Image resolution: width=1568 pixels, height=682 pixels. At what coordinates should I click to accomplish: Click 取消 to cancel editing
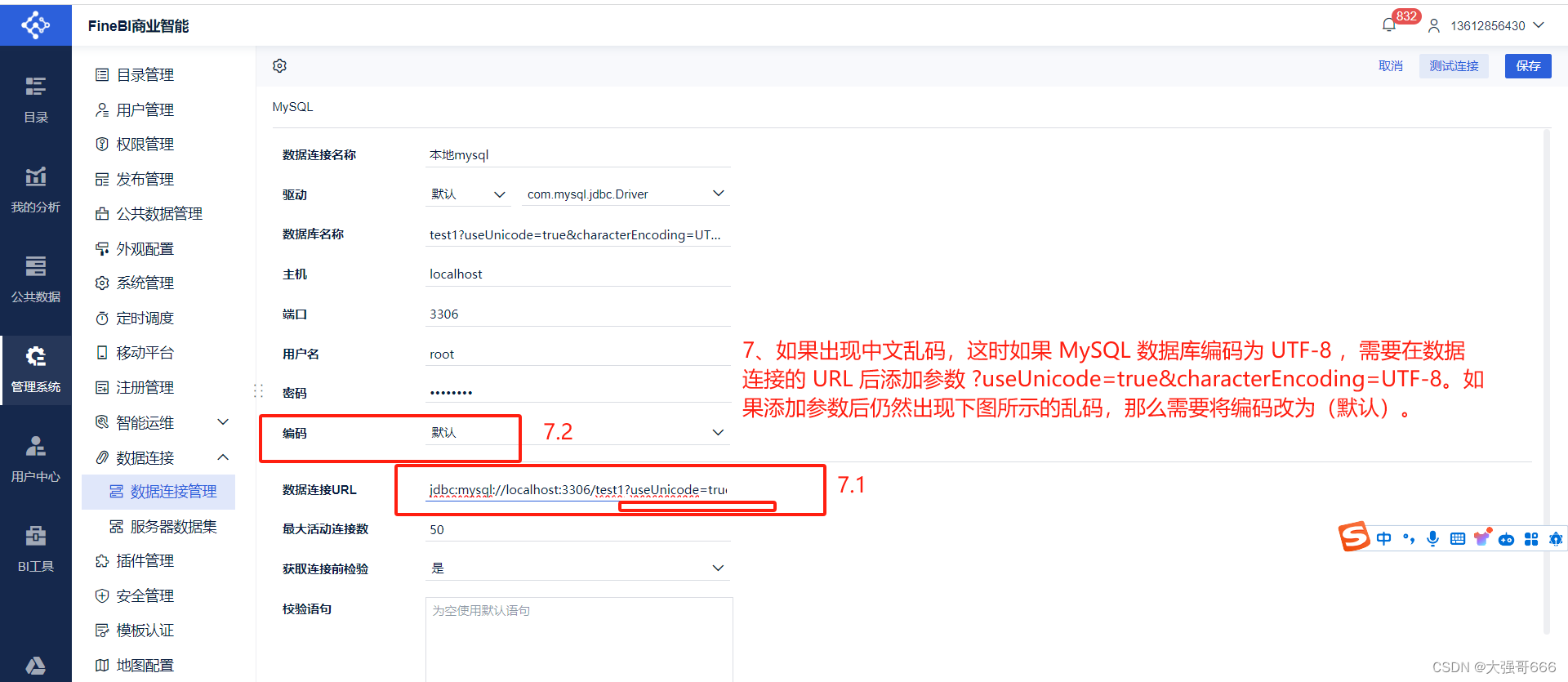[x=1391, y=66]
